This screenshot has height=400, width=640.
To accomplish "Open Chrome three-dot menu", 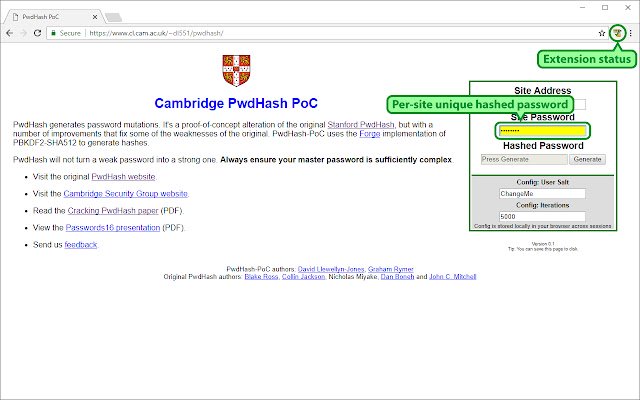I will click(631, 33).
